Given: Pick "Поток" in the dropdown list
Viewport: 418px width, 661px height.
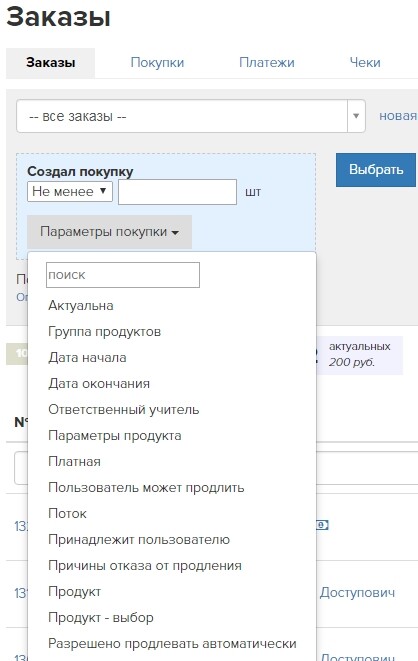Looking at the screenshot, I should pos(67,513).
